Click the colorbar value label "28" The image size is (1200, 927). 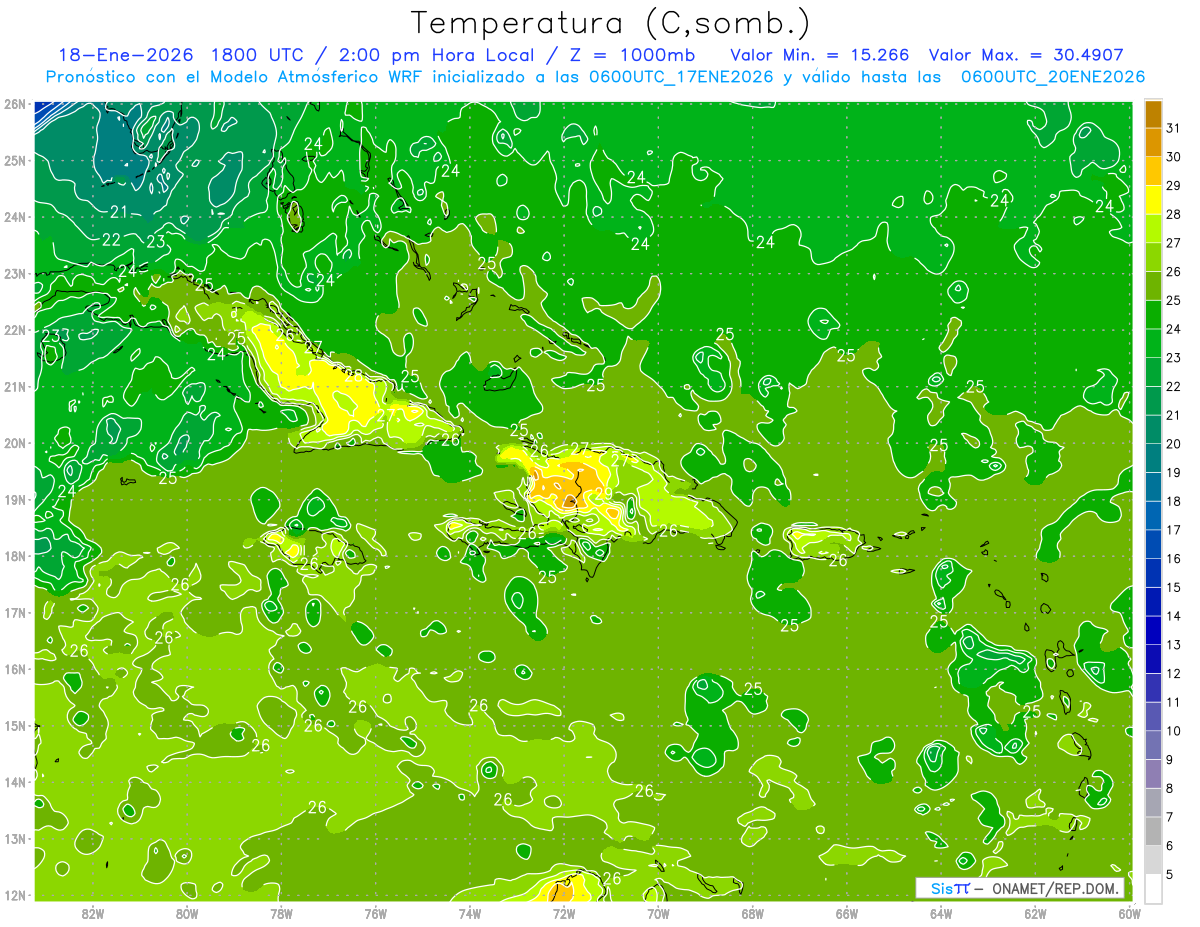(1173, 214)
